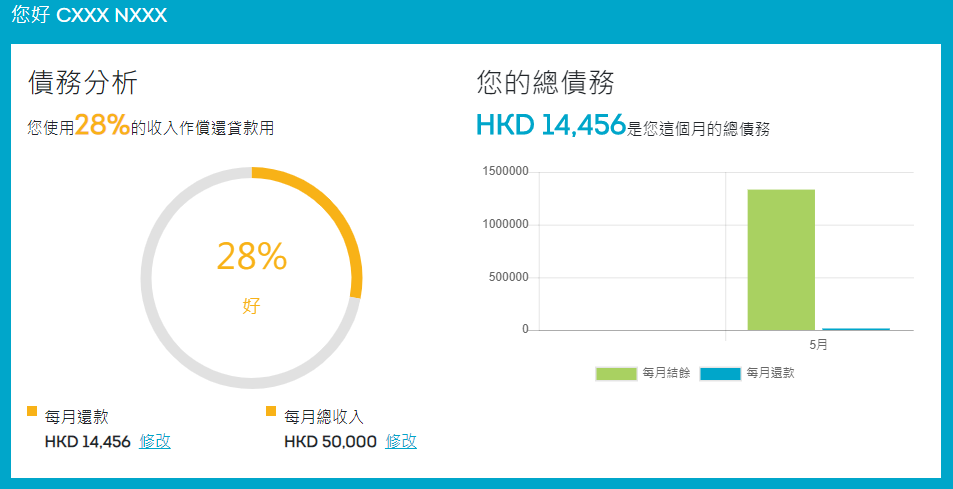The image size is (953, 489).
Task: Click the orange square beside 每月總收入
Action: pyautogui.click(x=271, y=411)
